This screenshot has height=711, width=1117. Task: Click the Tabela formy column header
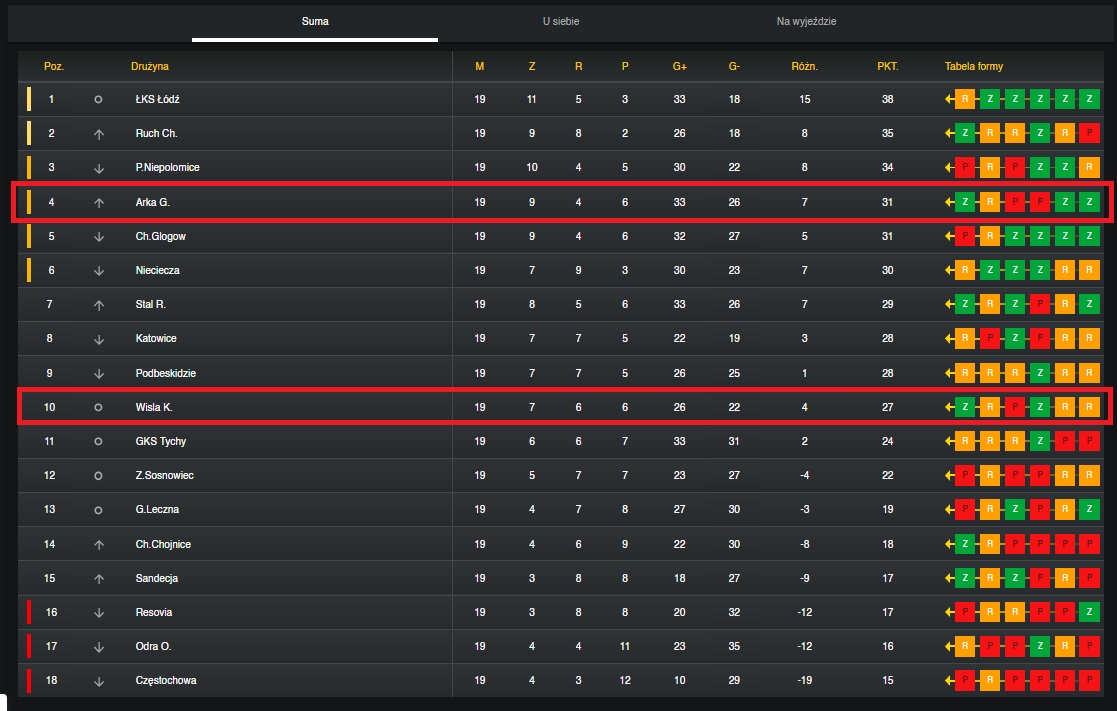coord(974,66)
